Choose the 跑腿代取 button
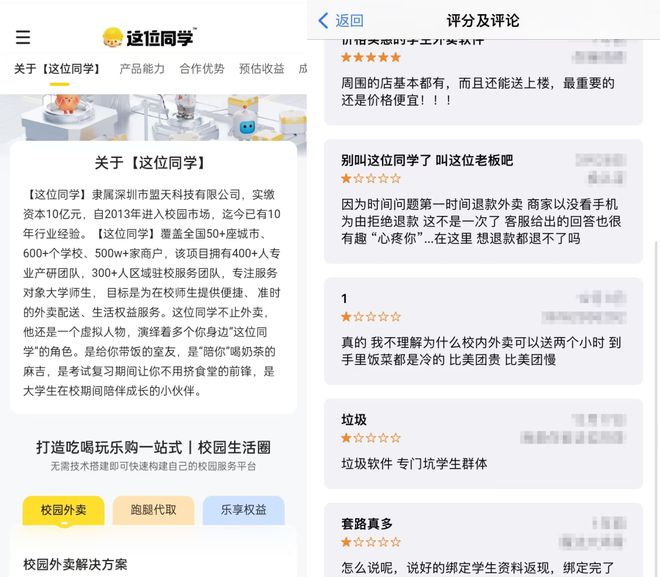The height and width of the screenshot is (577, 660). pos(154,510)
